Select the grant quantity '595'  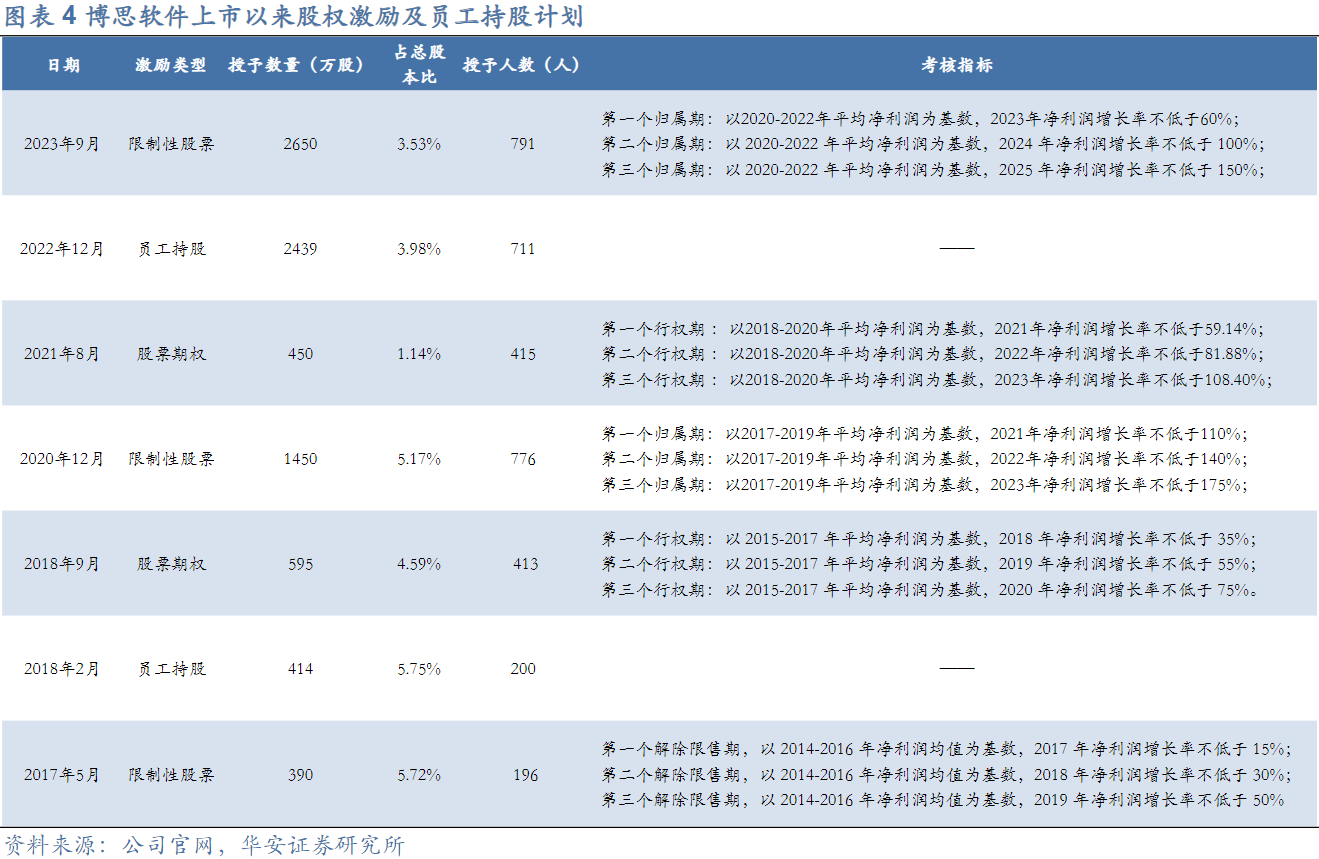pos(300,564)
